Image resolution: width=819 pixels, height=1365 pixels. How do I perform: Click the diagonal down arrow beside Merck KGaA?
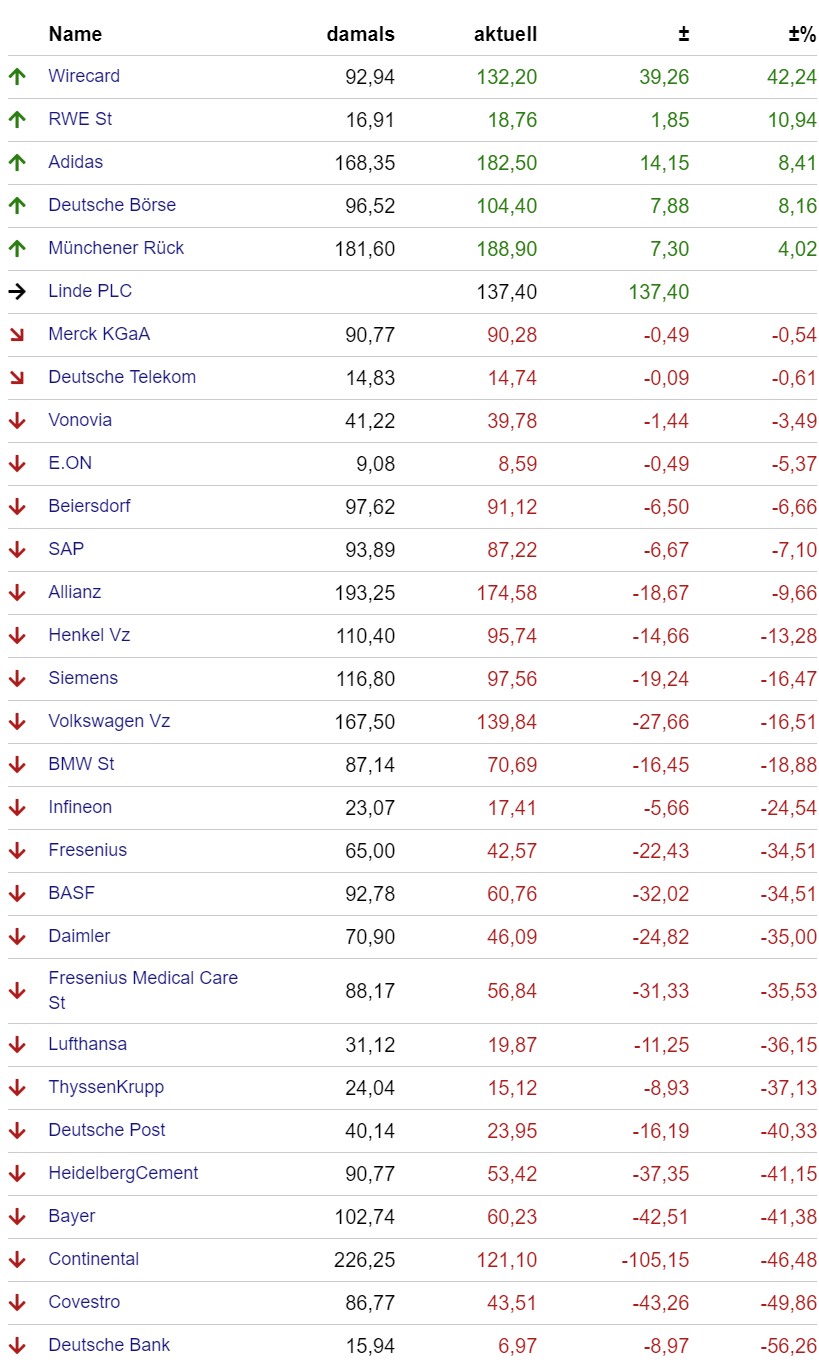16,335
